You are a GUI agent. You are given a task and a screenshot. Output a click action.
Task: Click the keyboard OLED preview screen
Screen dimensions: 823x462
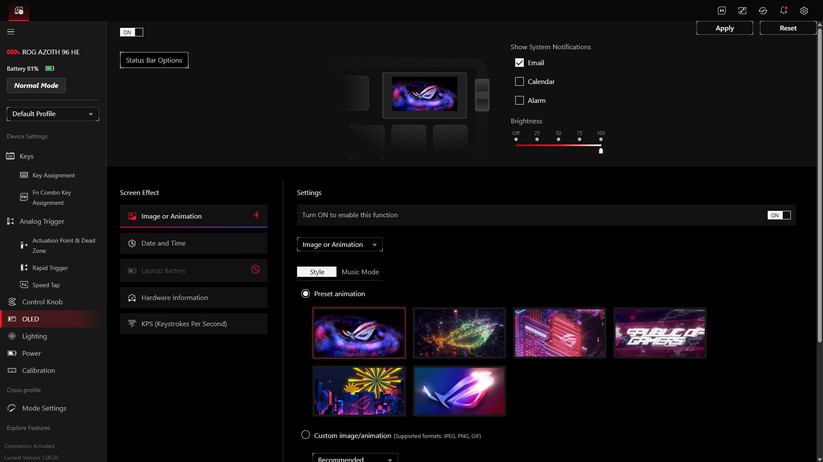click(x=425, y=94)
